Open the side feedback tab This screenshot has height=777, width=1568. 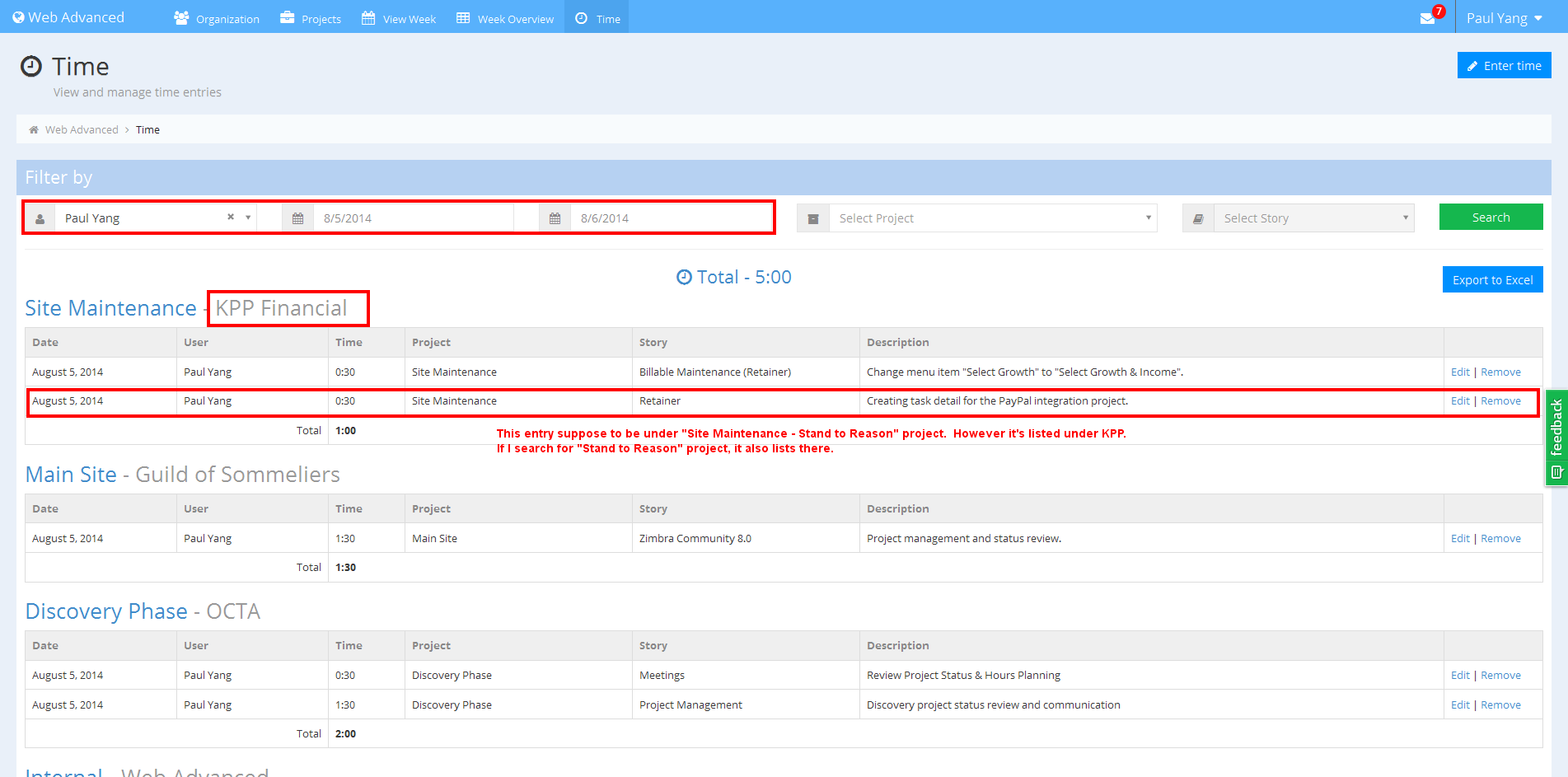pos(1556,437)
